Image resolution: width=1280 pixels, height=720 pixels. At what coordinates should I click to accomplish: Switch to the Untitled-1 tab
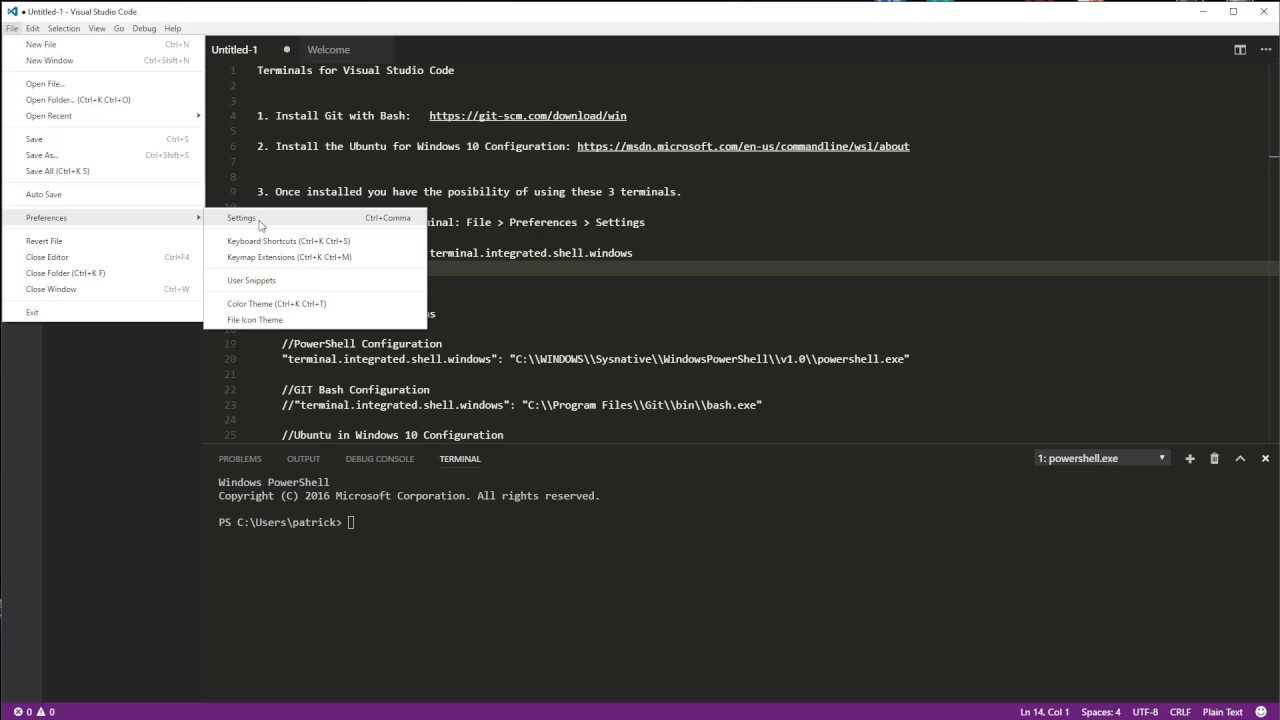pyautogui.click(x=252, y=50)
